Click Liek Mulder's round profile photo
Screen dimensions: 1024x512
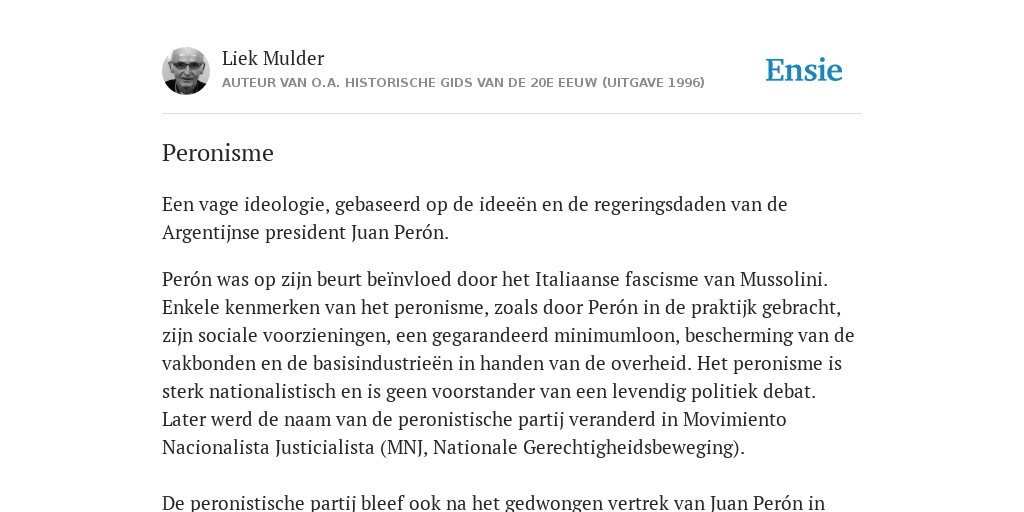[186, 71]
